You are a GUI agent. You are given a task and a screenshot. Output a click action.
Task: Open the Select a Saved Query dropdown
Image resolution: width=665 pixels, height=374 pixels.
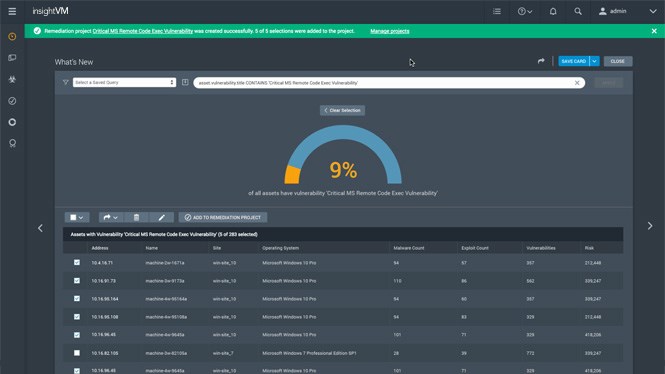tap(124, 82)
